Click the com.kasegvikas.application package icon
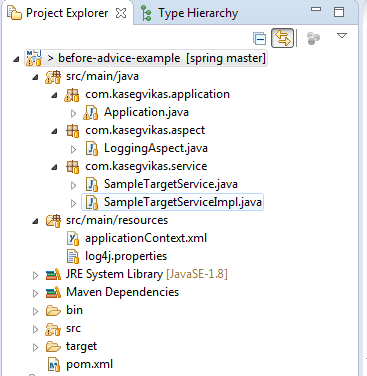367x376 pixels. click(72, 95)
